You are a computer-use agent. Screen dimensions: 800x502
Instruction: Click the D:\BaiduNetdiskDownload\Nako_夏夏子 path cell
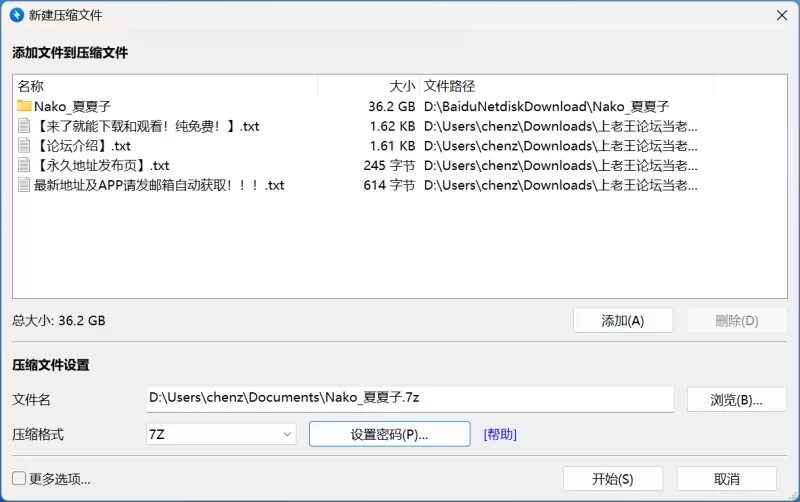(x=546, y=106)
